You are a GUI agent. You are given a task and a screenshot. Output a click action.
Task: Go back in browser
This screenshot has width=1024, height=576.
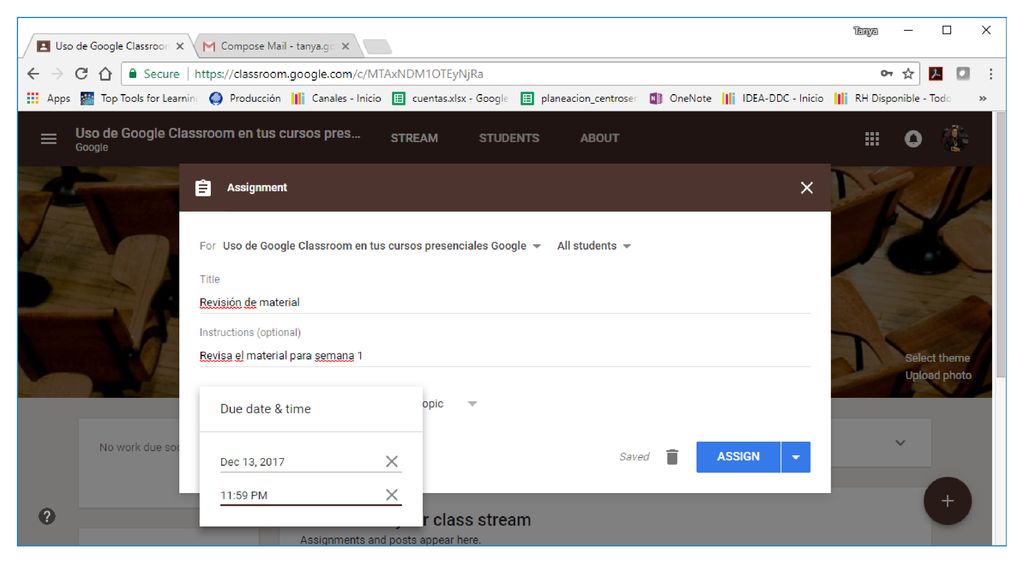tap(33, 74)
